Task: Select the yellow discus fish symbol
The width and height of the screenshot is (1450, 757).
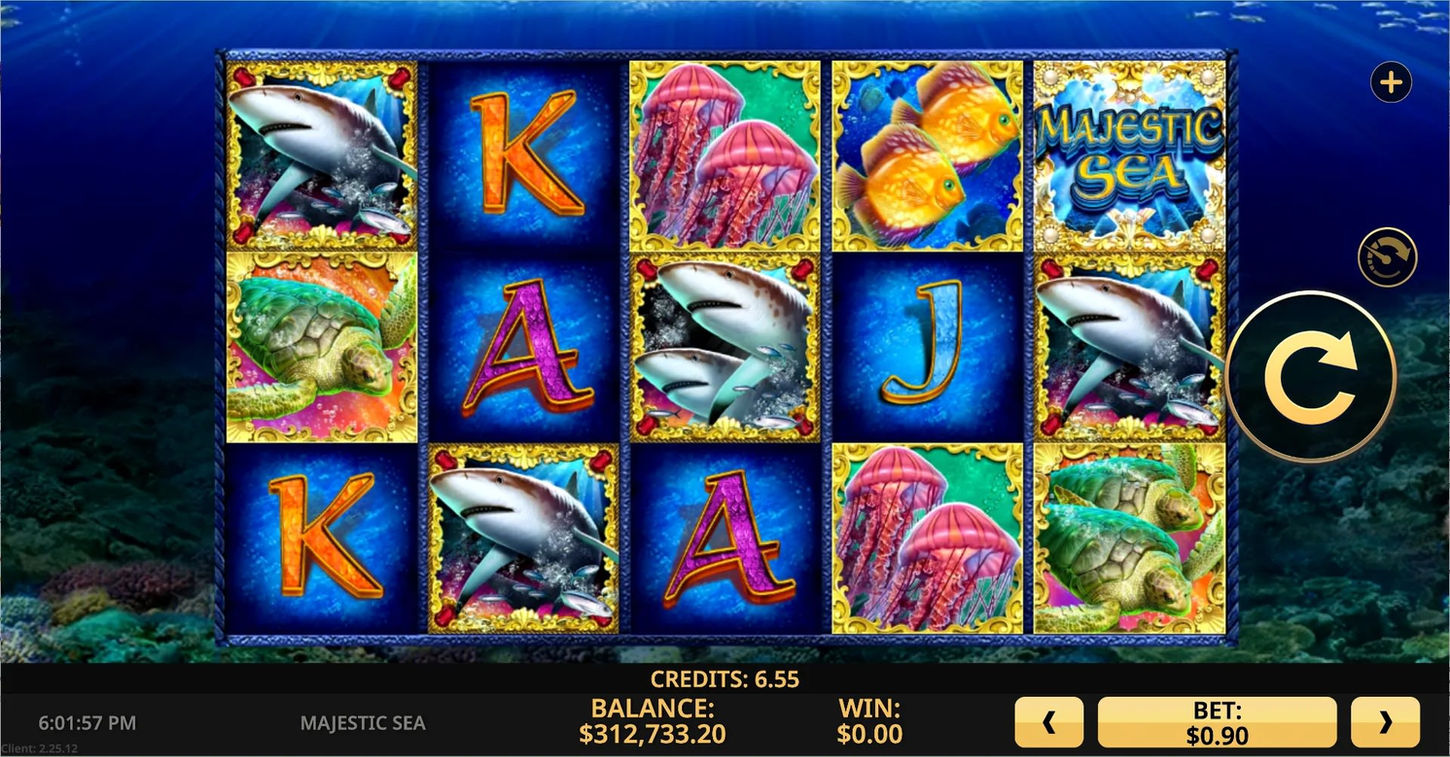Action: (x=927, y=155)
